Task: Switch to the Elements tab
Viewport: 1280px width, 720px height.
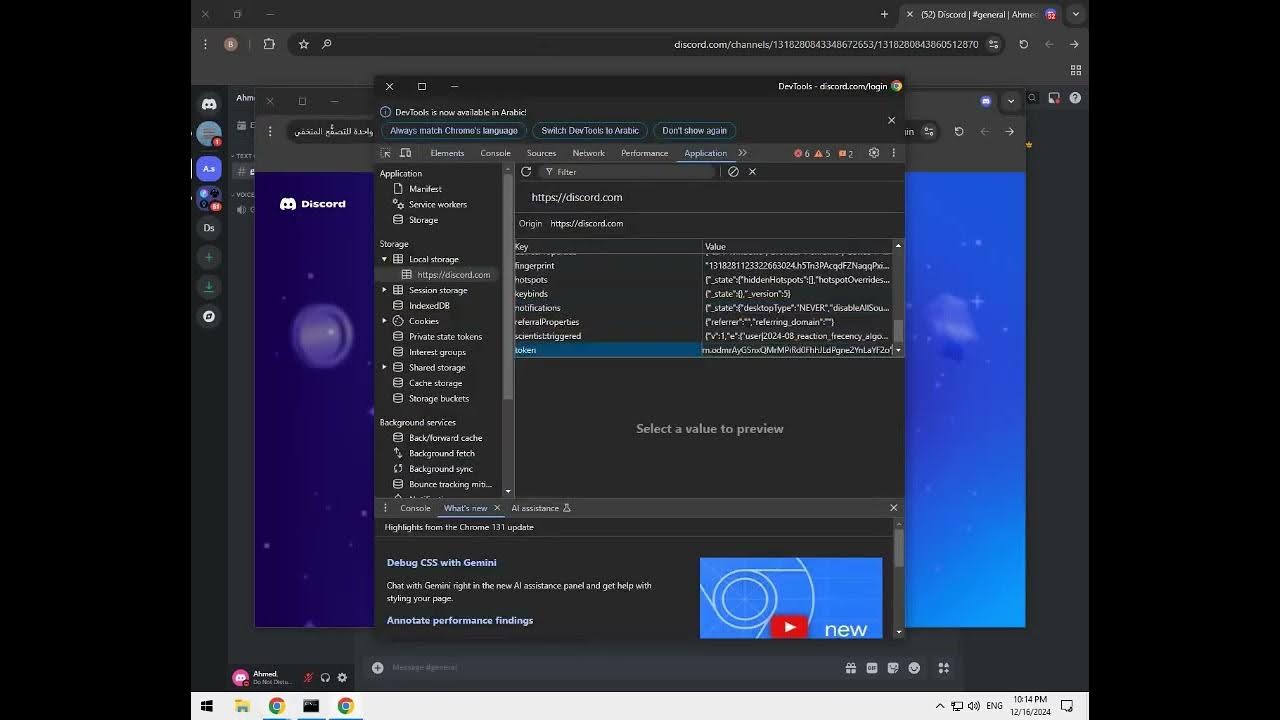Action: pyautogui.click(x=447, y=153)
